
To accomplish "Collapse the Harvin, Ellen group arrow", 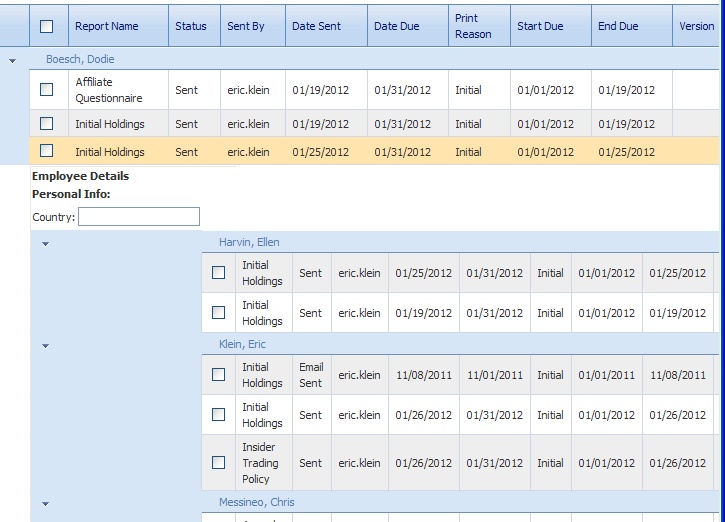I will coord(45,243).
